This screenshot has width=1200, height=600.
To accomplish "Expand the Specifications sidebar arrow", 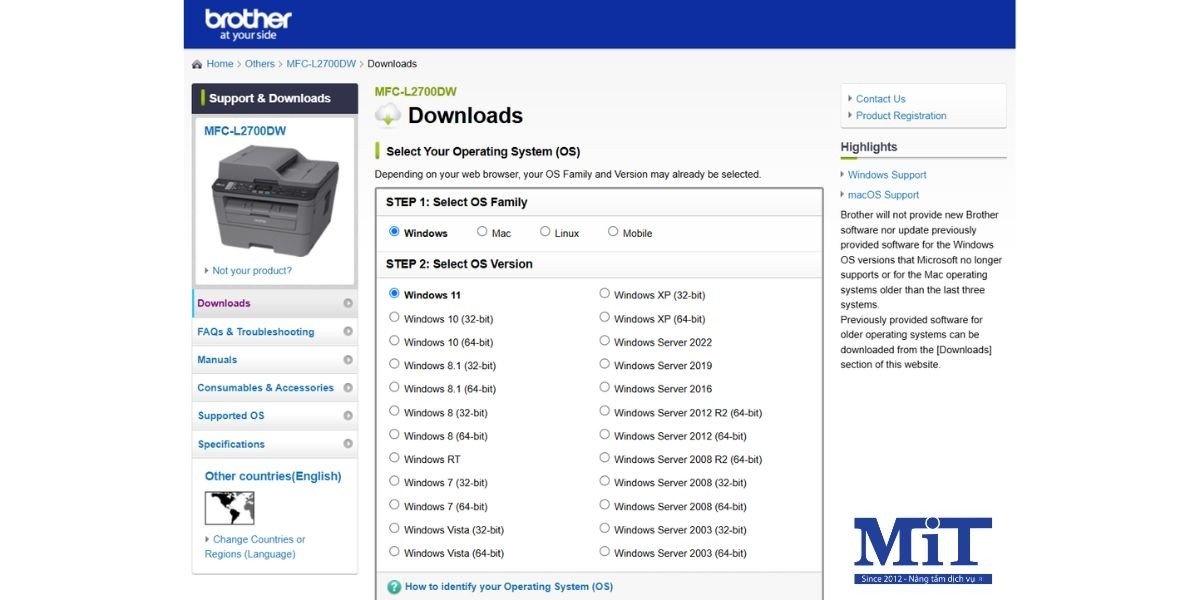I will [348, 444].
